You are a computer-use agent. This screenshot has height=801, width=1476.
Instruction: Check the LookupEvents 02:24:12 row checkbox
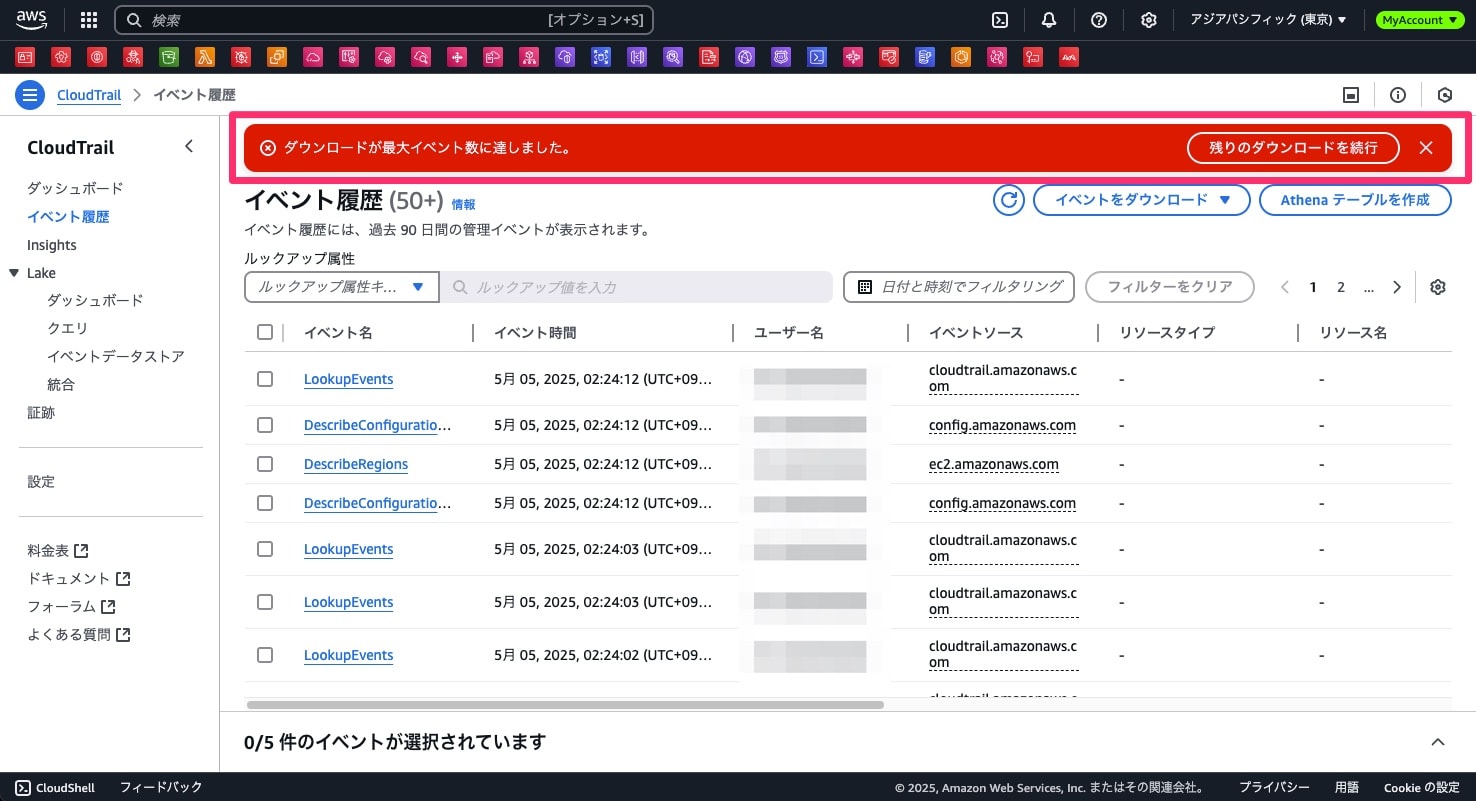pyautogui.click(x=265, y=379)
